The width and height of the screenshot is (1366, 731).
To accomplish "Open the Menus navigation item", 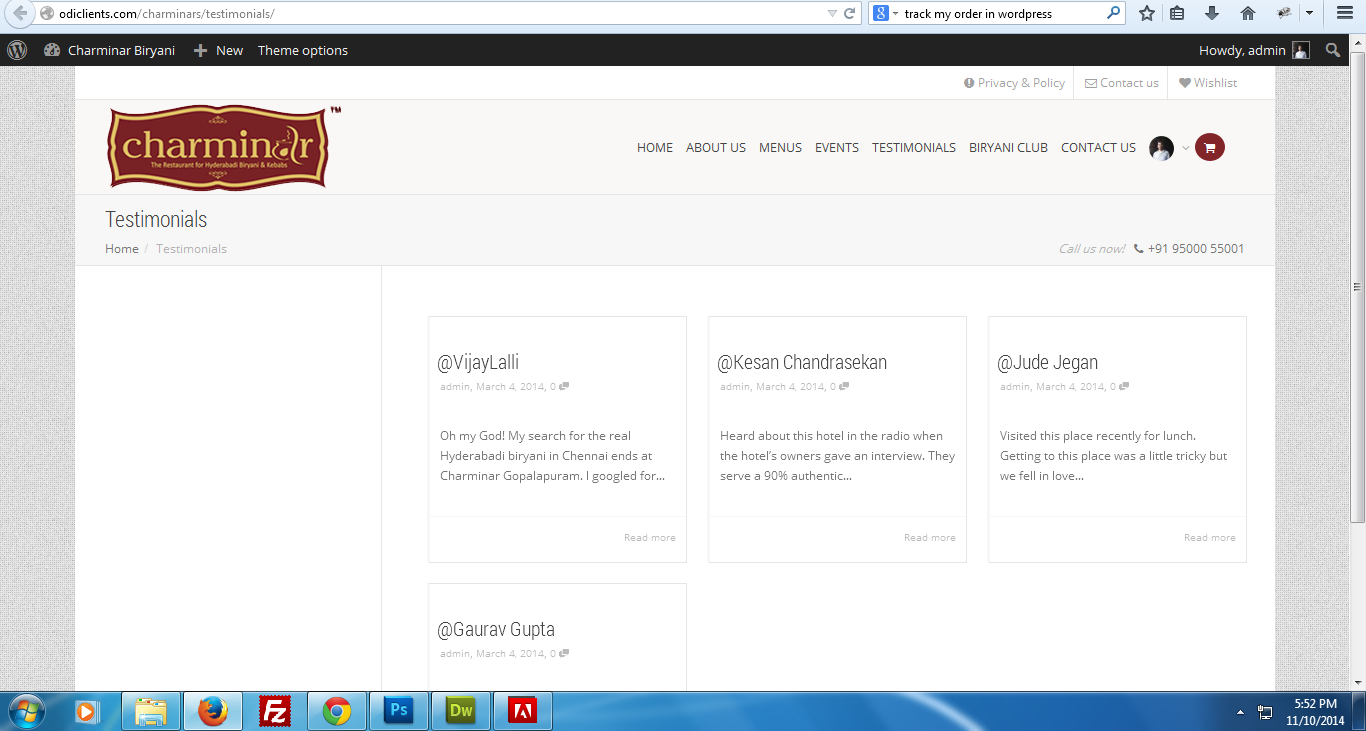I will pyautogui.click(x=780, y=148).
